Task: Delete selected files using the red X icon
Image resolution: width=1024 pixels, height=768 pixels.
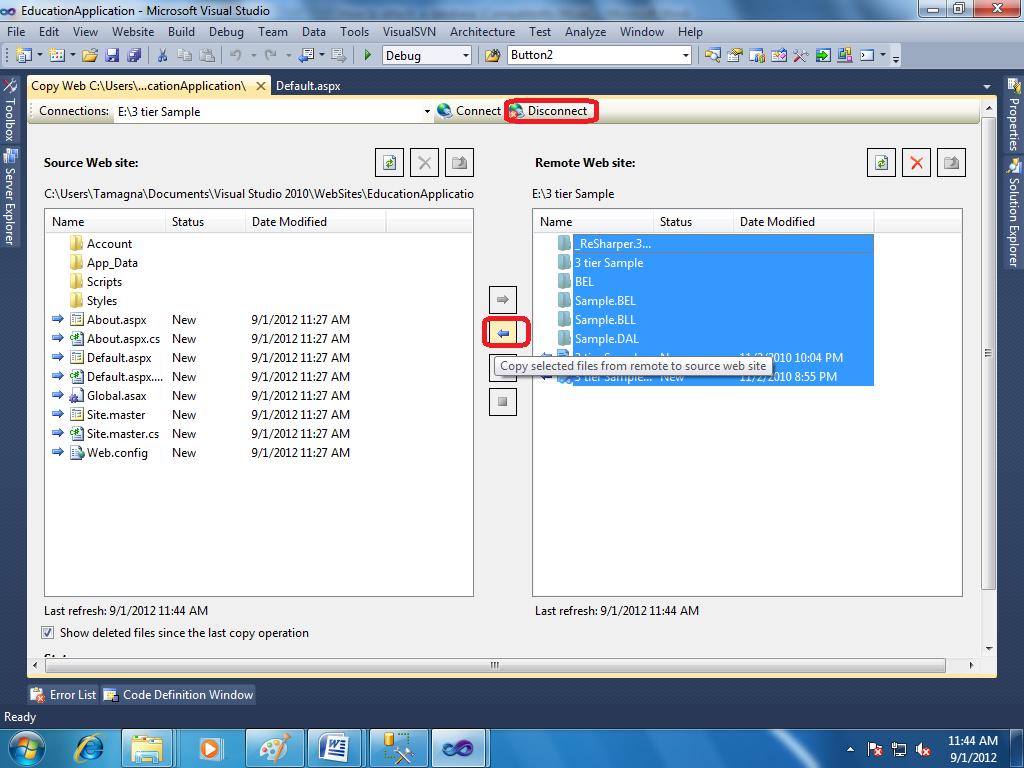Action: click(x=916, y=162)
